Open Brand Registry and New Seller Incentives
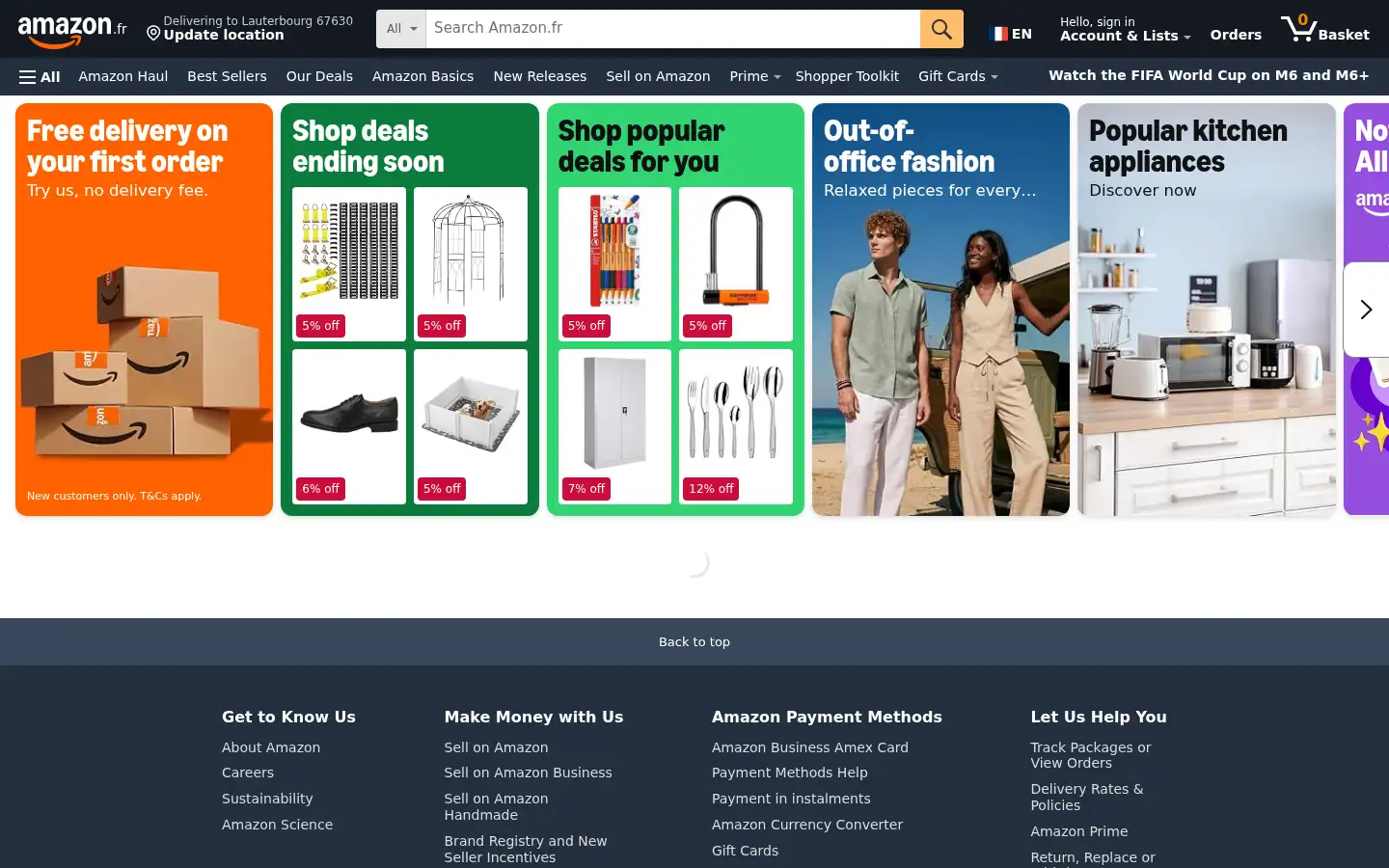 526,849
